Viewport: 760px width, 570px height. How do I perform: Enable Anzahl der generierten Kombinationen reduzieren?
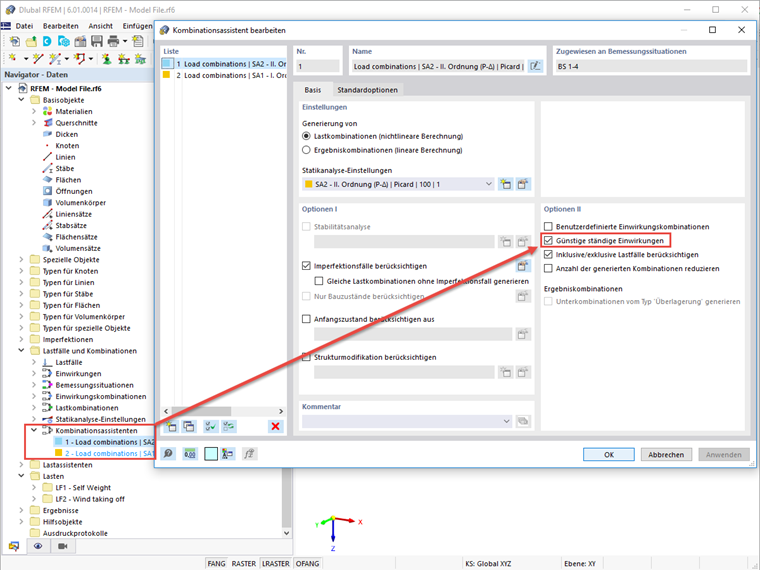(x=548, y=269)
